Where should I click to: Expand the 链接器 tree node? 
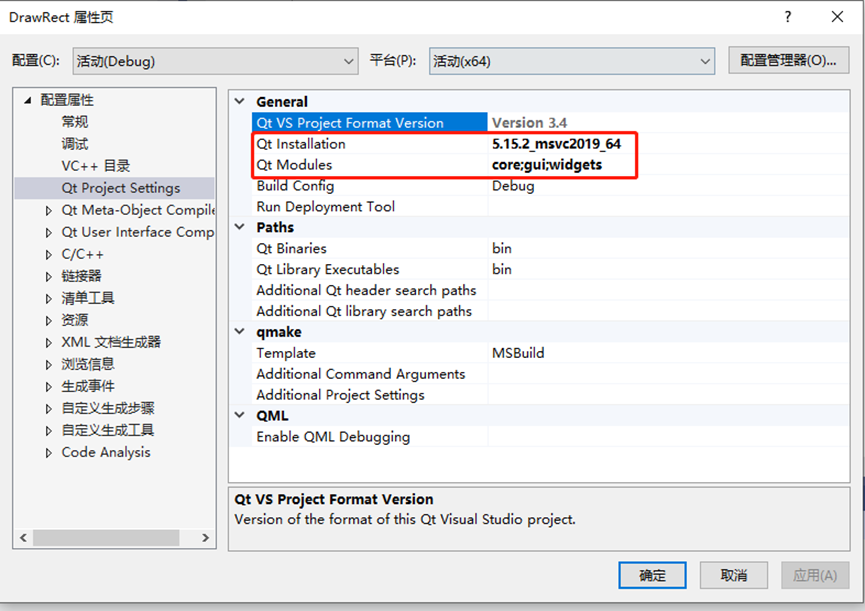48,275
